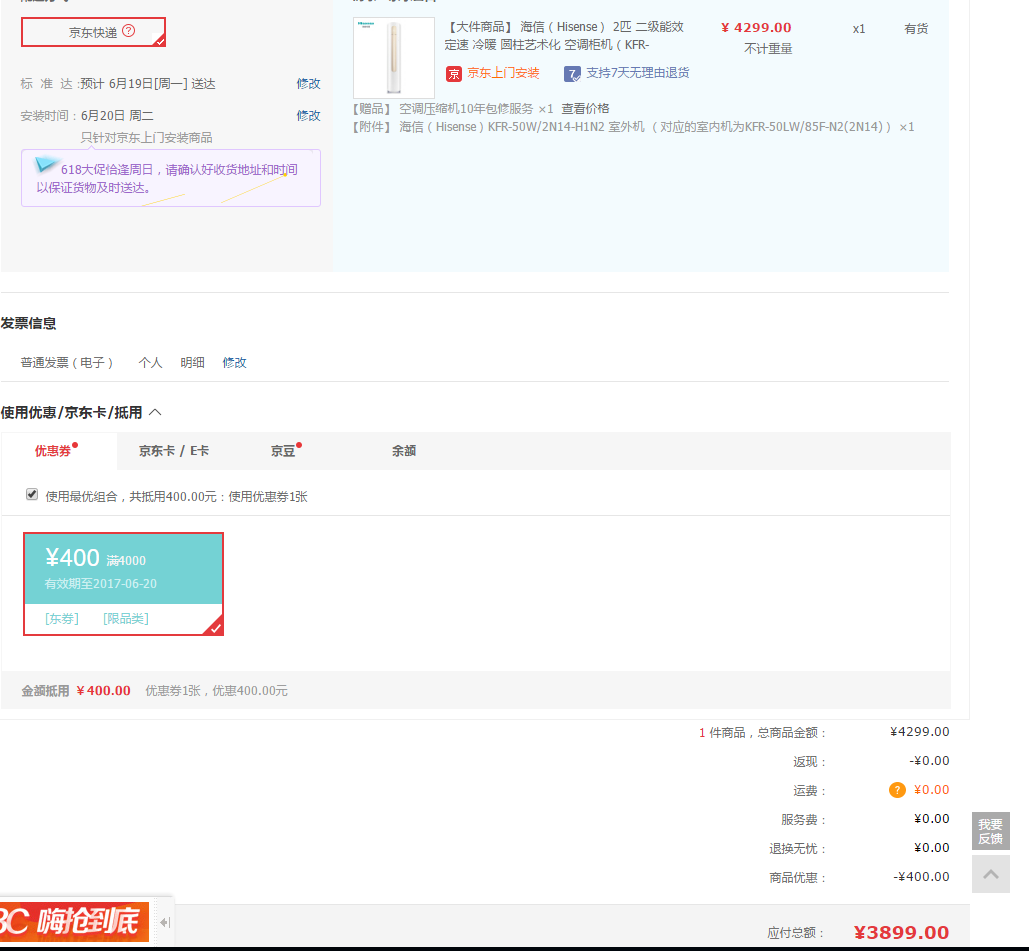Click 支持7天无理由退货 link

pyautogui.click(x=638, y=73)
